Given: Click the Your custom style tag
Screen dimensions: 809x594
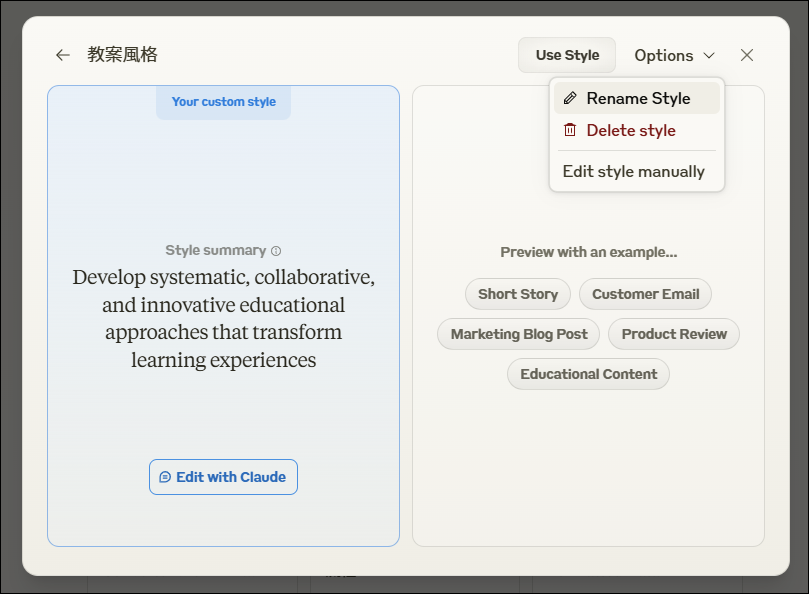Looking at the screenshot, I should coord(223,102).
